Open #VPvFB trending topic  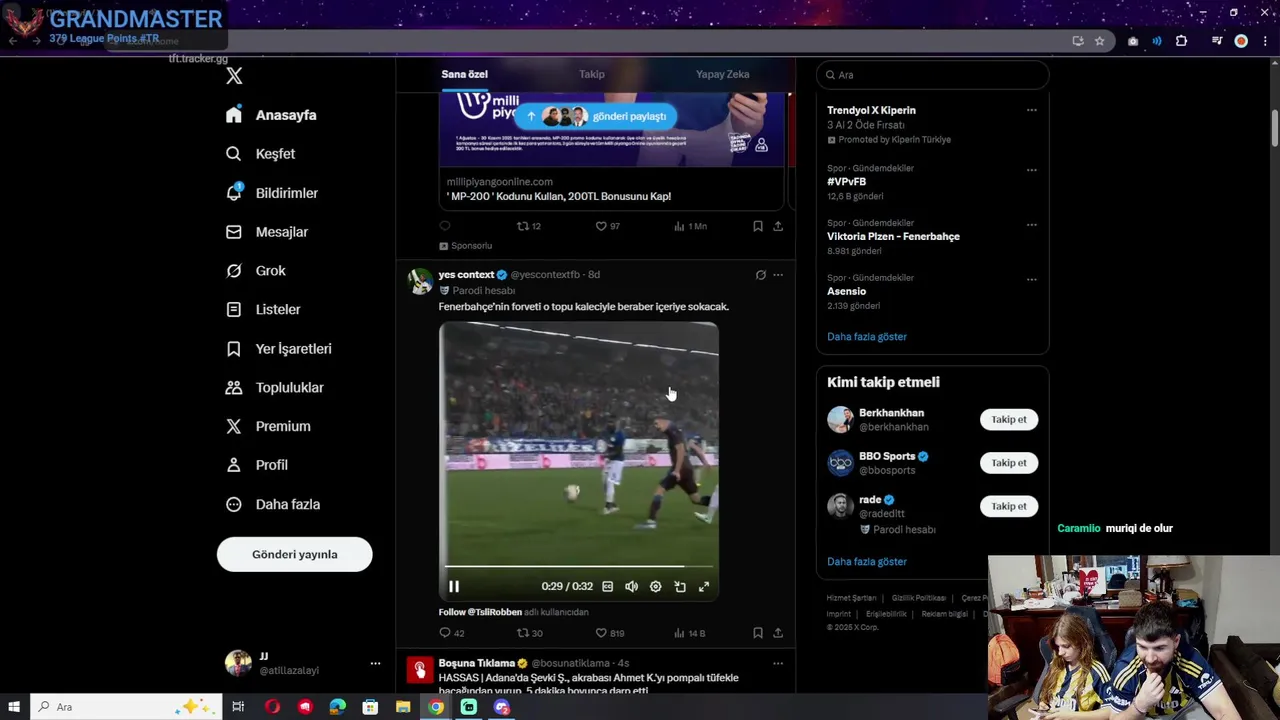pos(846,182)
